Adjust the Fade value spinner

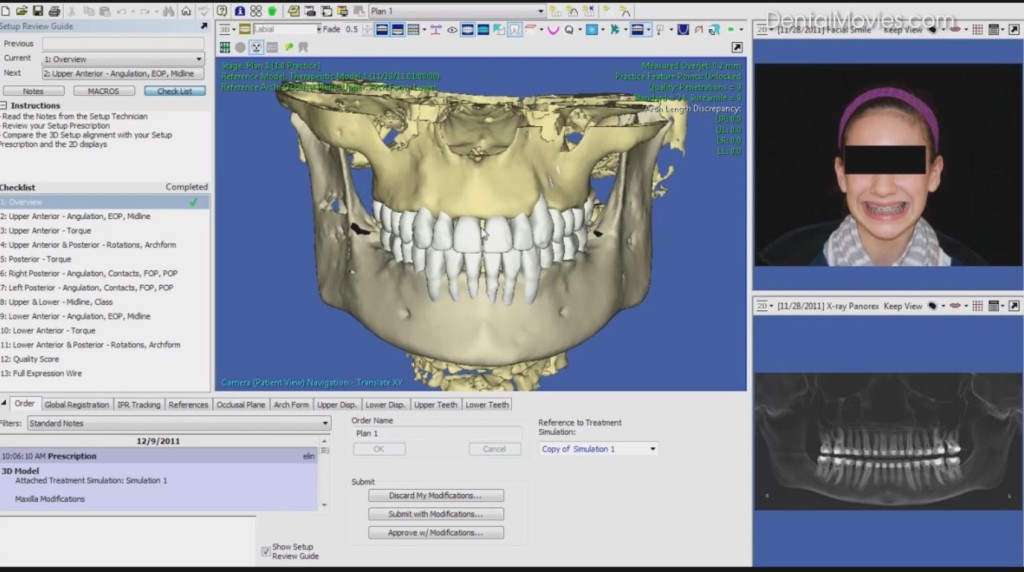367,29
